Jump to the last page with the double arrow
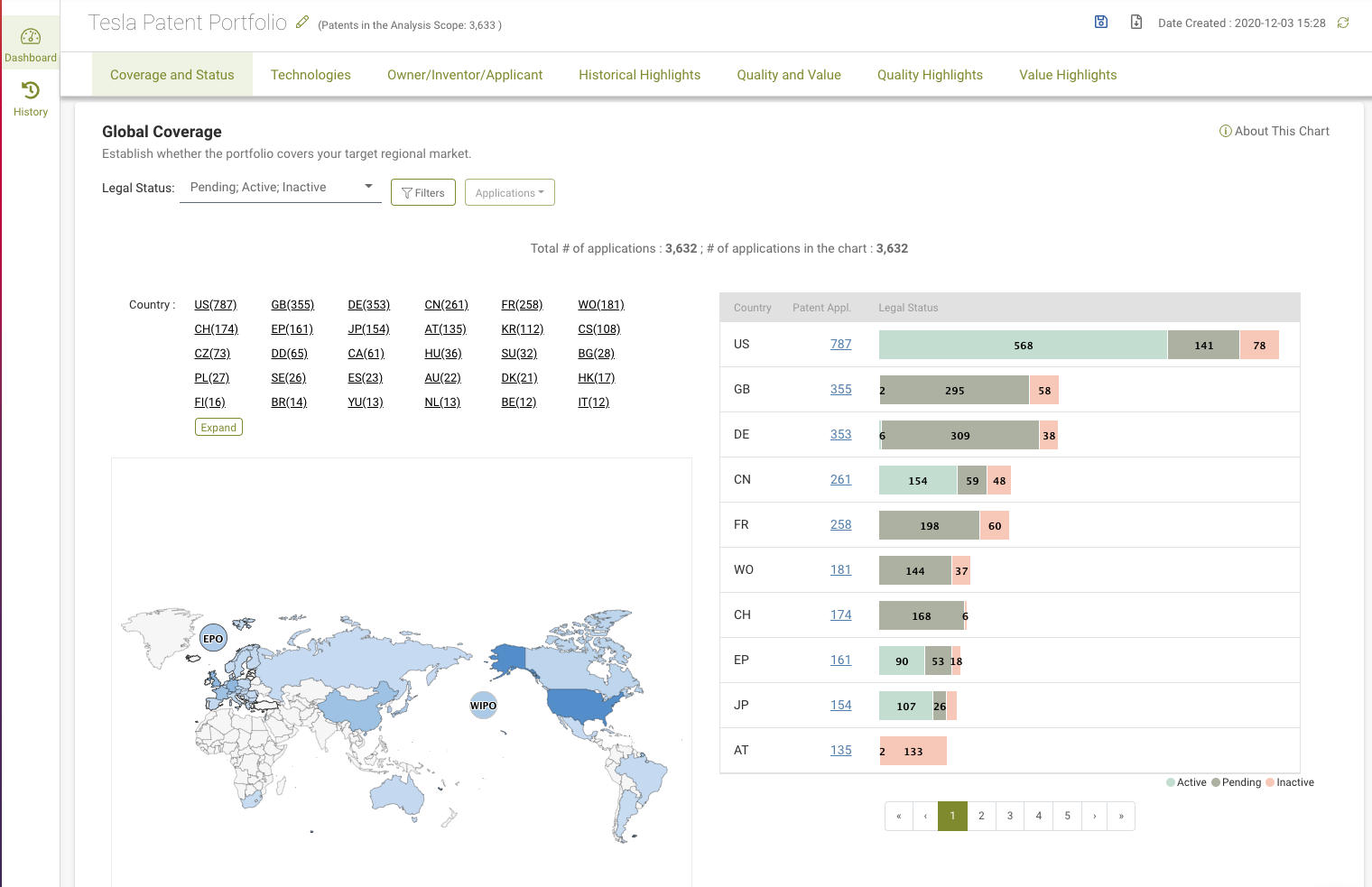The width and height of the screenshot is (1372, 887). [1121, 816]
